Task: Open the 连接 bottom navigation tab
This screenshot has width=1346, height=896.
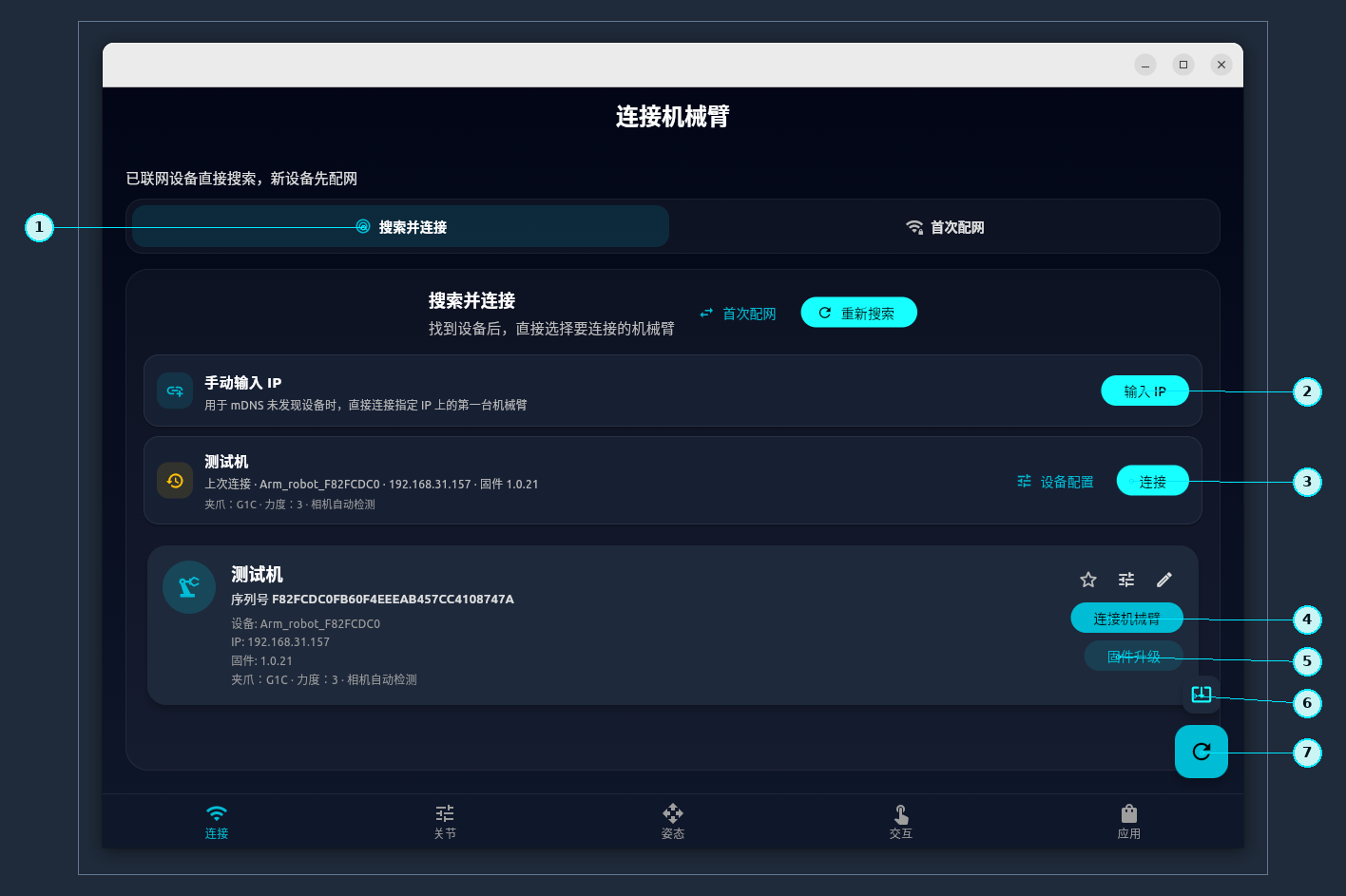Action: point(217,822)
